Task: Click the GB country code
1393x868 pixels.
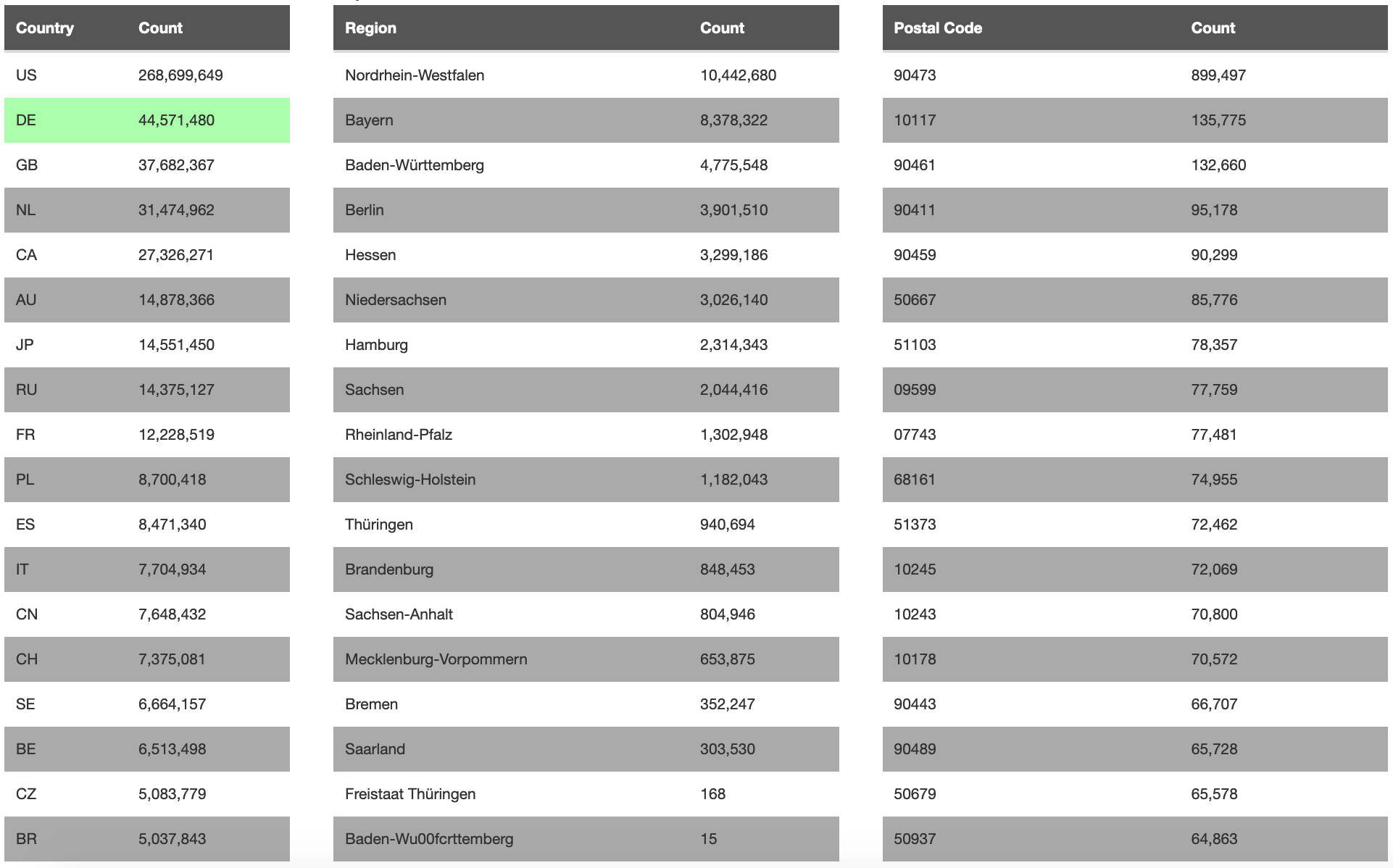Action: 27,165
